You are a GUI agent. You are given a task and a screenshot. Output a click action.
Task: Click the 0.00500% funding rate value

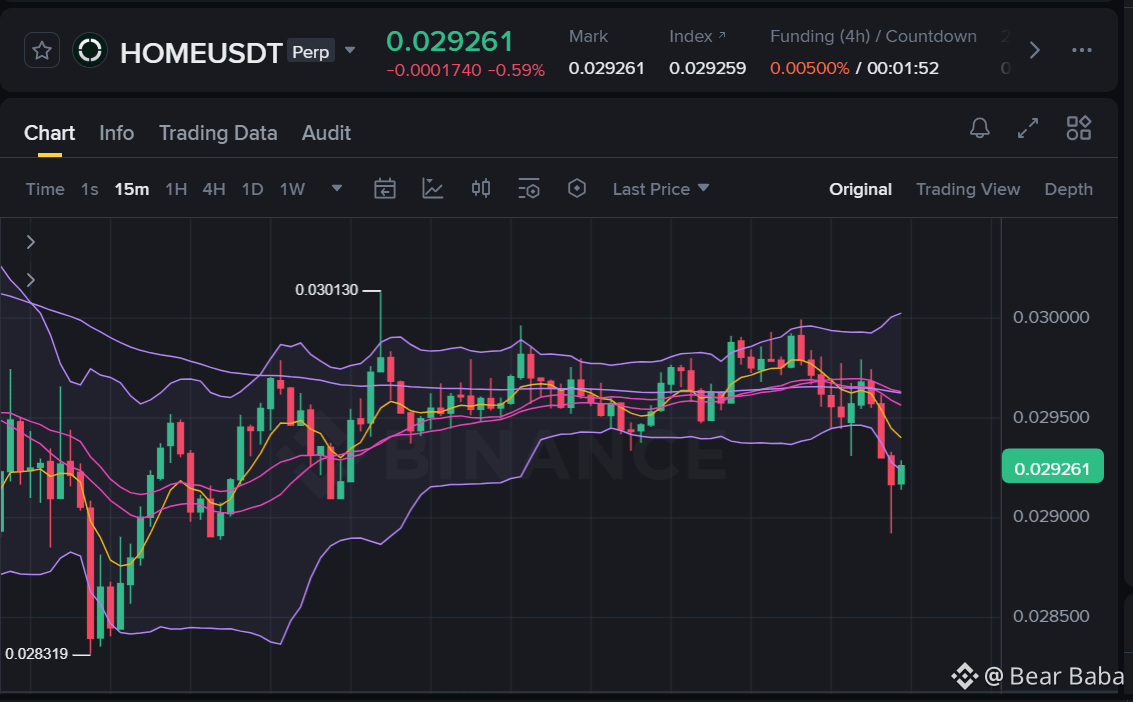[x=809, y=68]
